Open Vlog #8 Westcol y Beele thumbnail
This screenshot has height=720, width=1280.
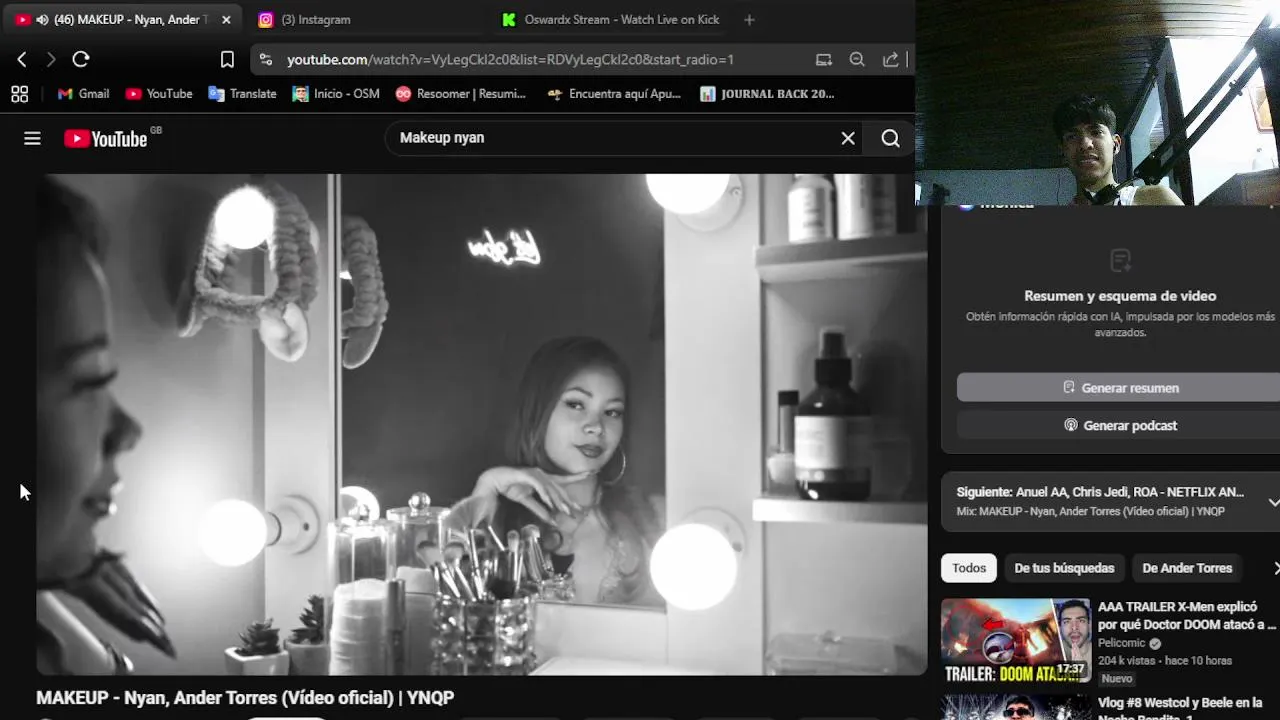1015,707
